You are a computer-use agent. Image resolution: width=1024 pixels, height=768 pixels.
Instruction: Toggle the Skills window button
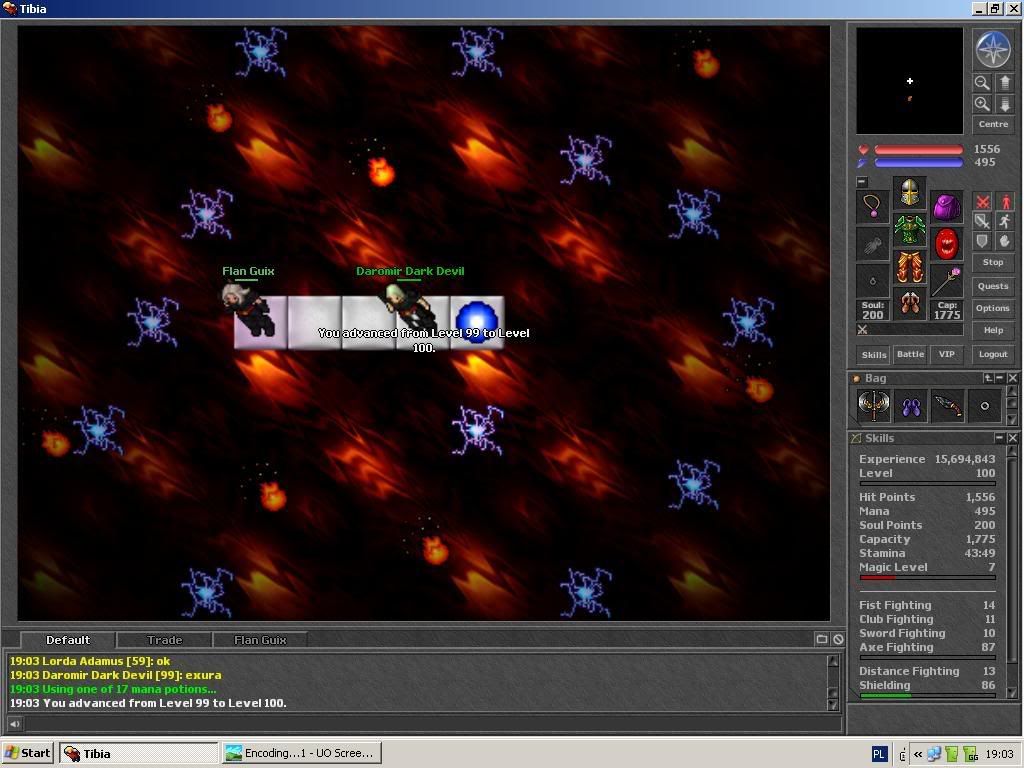[873, 355]
